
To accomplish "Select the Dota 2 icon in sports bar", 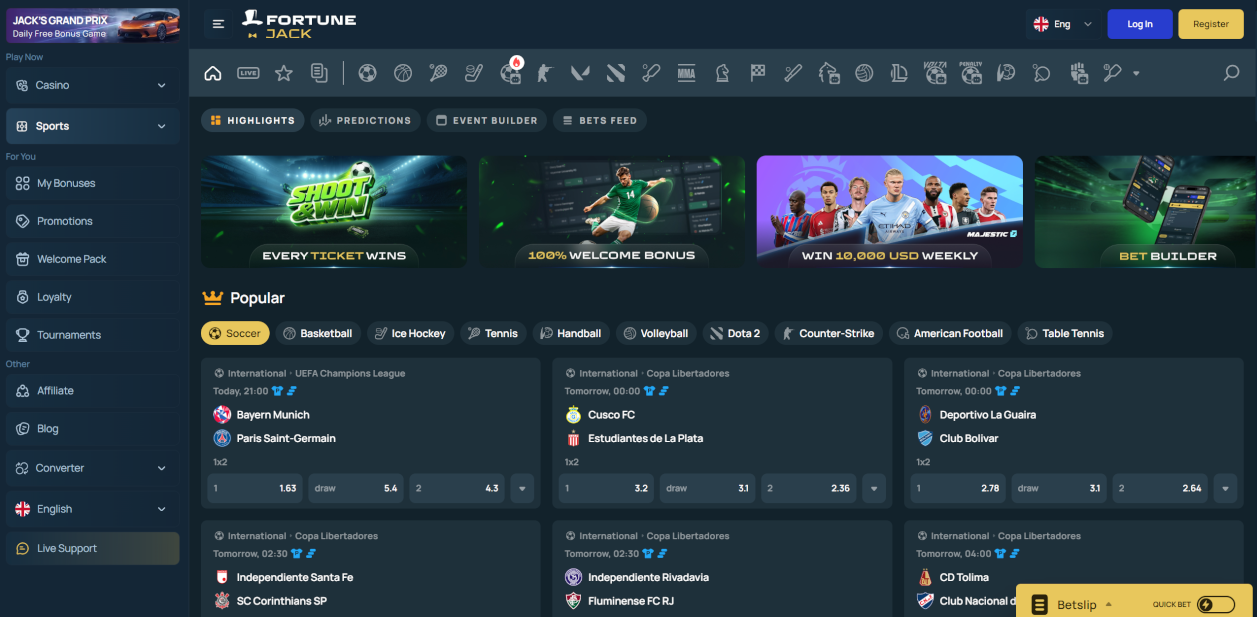I will [x=616, y=73].
